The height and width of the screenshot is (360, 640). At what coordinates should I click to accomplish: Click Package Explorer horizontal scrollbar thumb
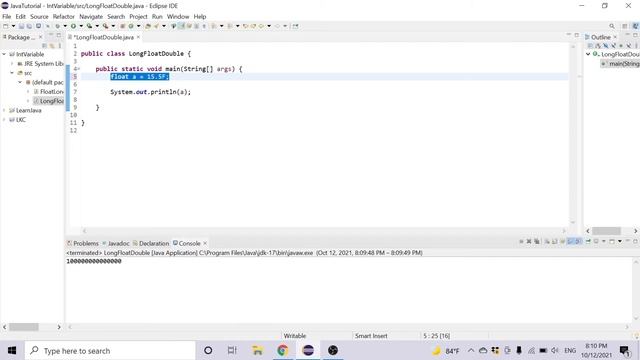[24, 327]
